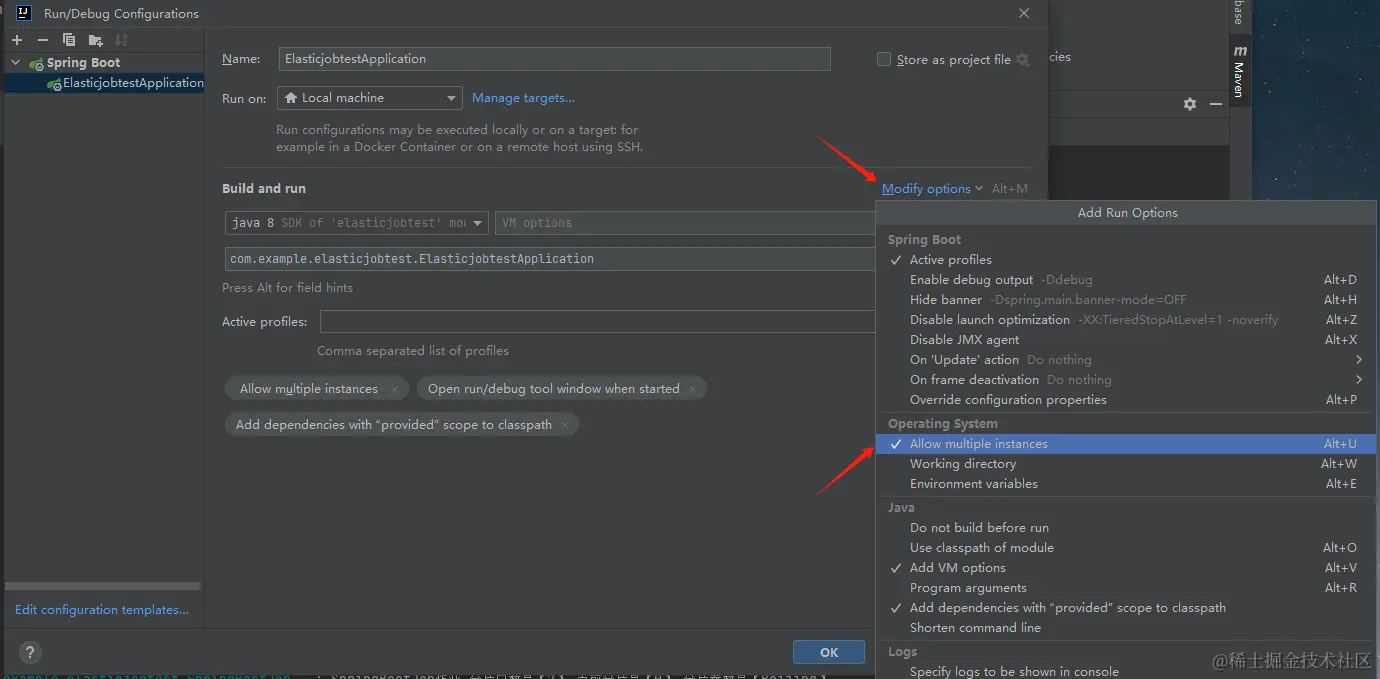Open the Maven tool window tab
Image resolution: width=1380 pixels, height=679 pixels.
1240,71
